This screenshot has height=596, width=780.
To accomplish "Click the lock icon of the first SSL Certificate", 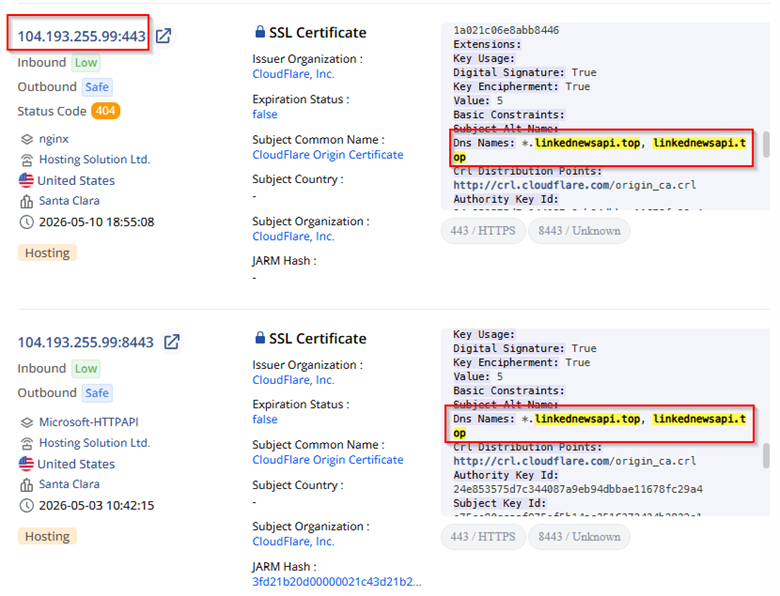I will tap(260, 32).
